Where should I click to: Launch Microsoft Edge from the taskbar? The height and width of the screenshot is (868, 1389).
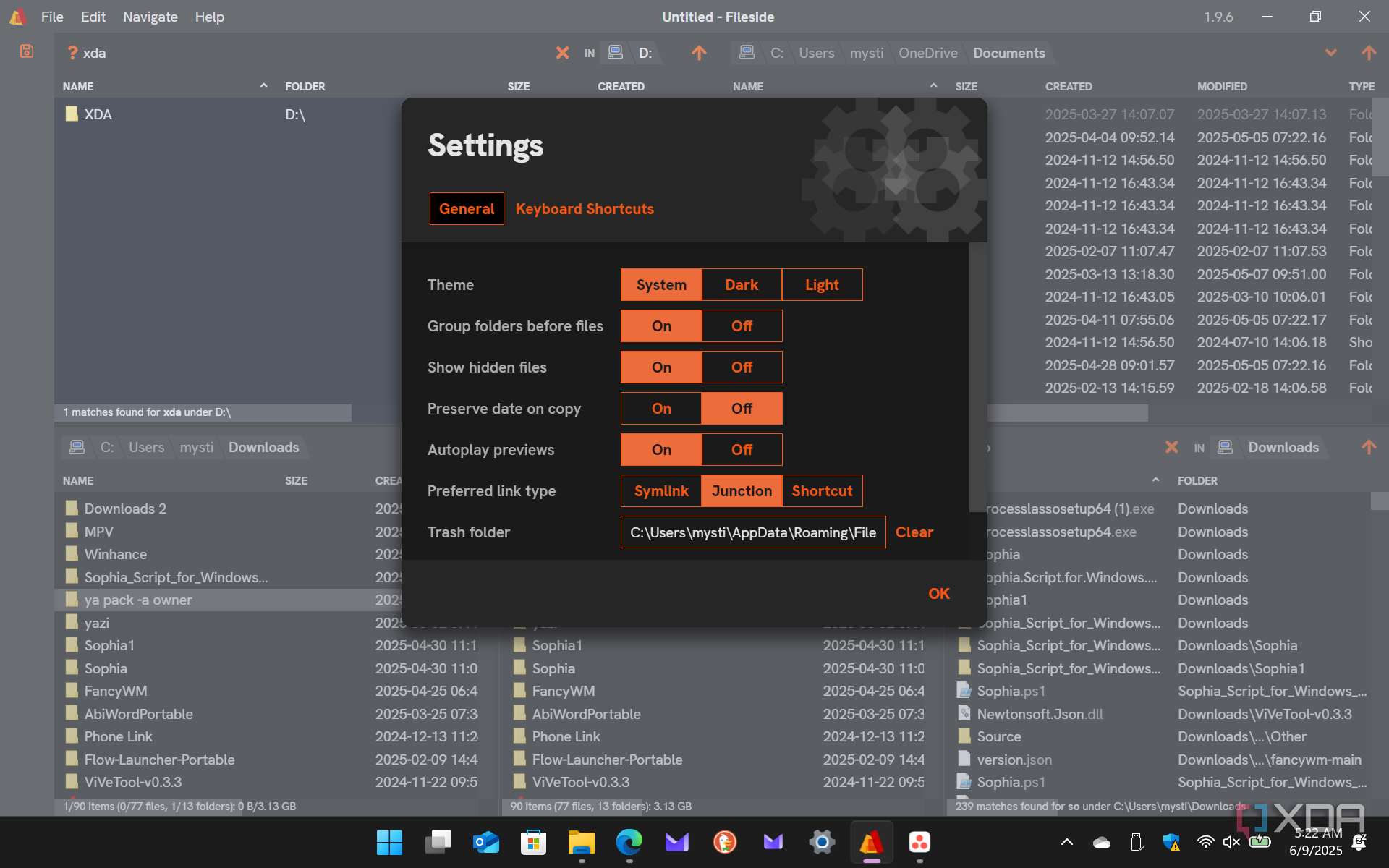[629, 842]
